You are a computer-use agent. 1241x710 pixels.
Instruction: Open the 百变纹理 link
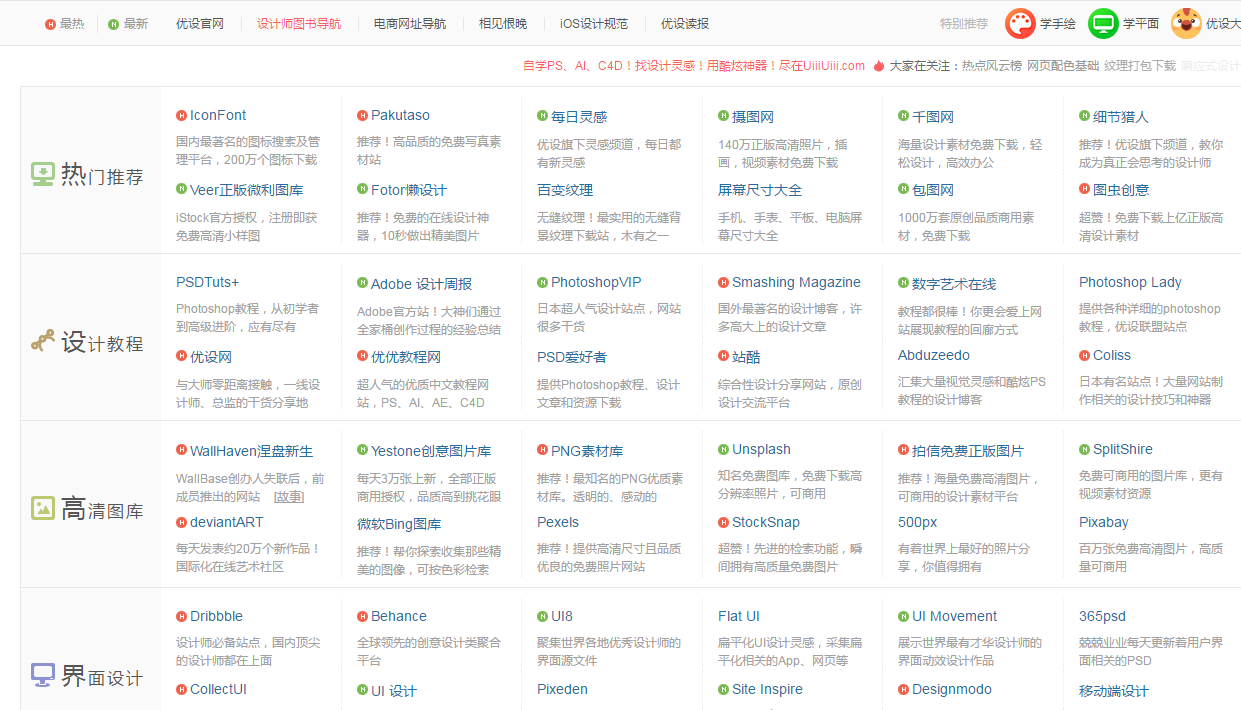click(x=565, y=190)
